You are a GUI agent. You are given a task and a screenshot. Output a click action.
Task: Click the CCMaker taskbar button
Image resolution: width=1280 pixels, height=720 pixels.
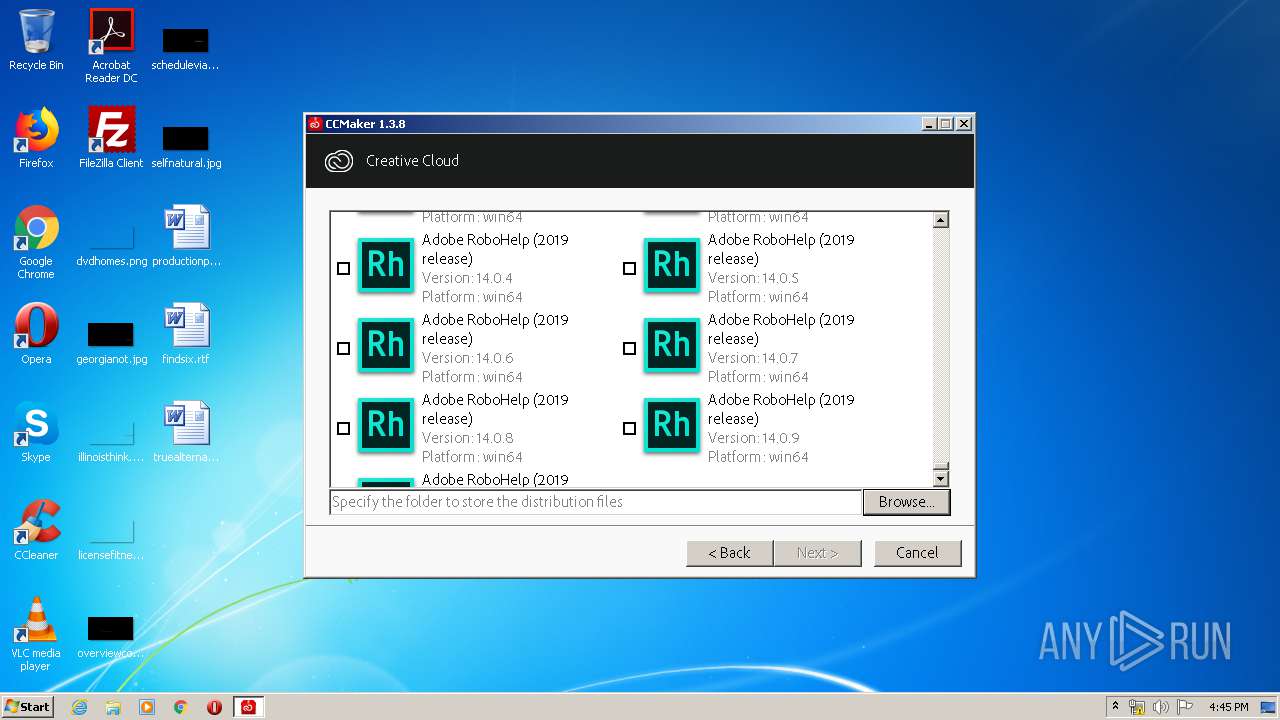(x=248, y=707)
